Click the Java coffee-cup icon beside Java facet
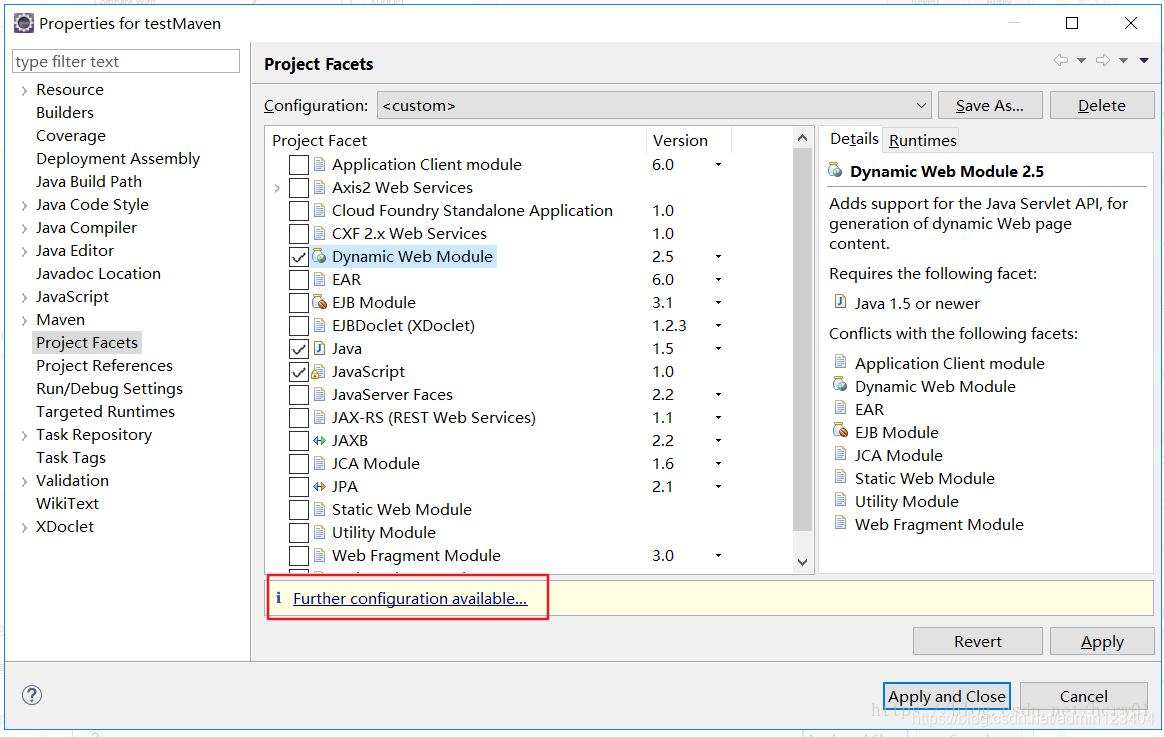This screenshot has width=1164, height=737. [x=319, y=348]
